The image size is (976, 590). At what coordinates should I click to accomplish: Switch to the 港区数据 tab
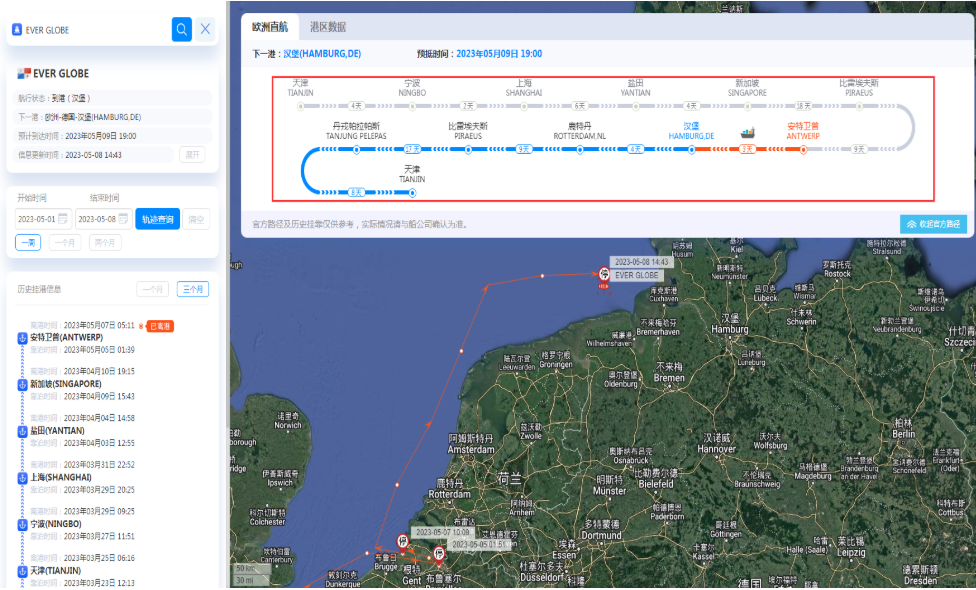(327, 27)
